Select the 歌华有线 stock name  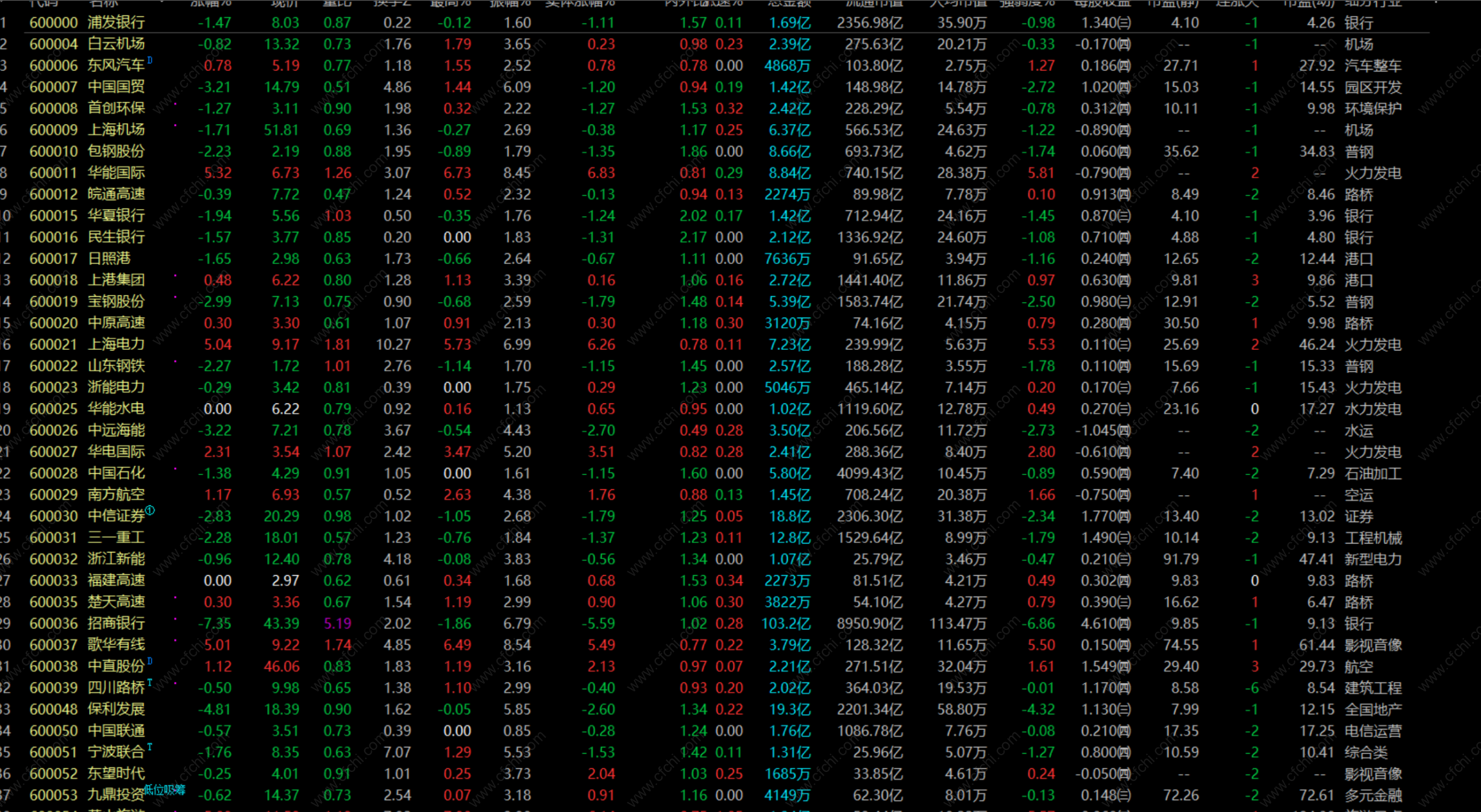pos(116,645)
